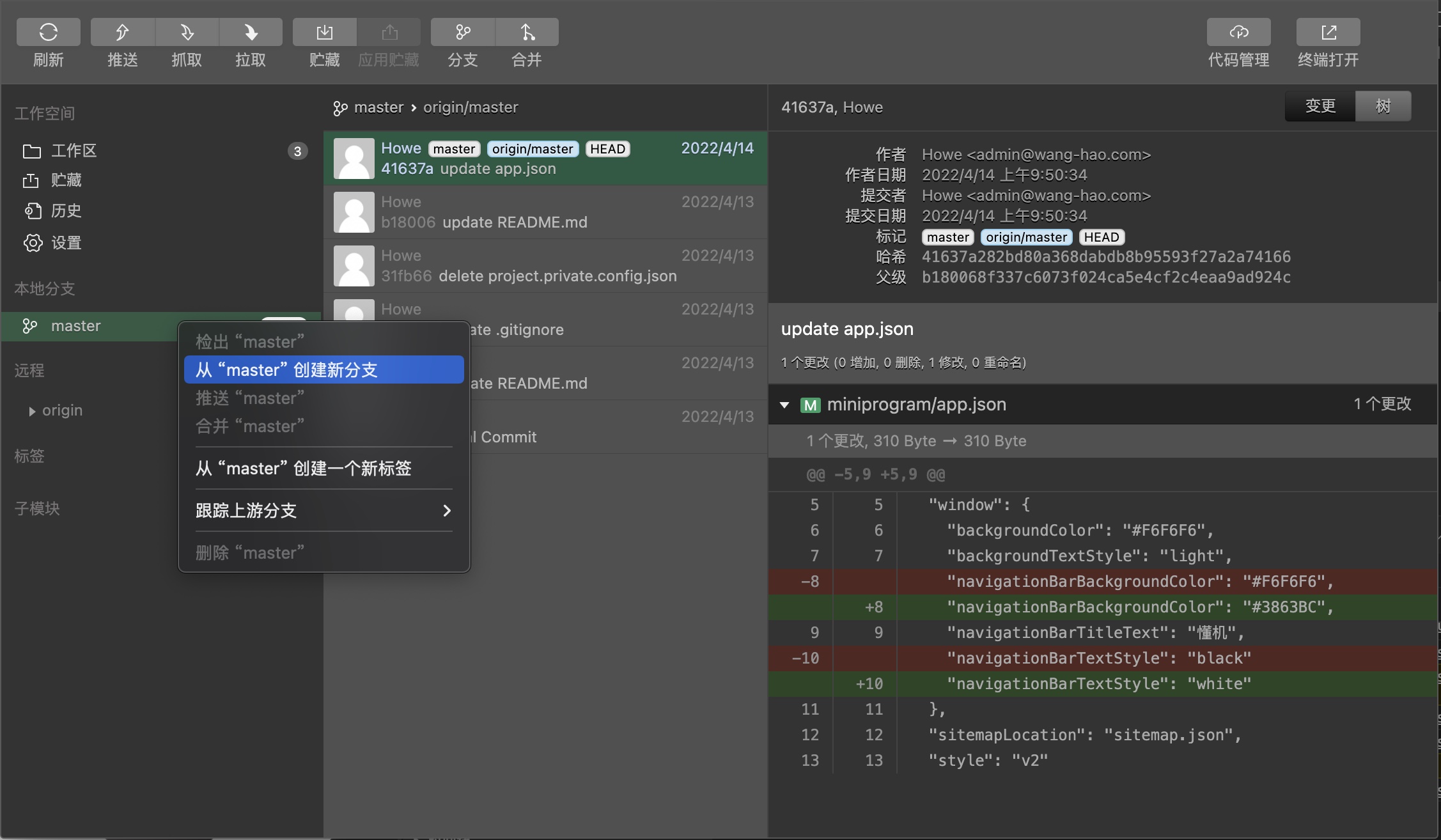Click the 远程 section header
The height and width of the screenshot is (840, 1441).
pos(29,371)
